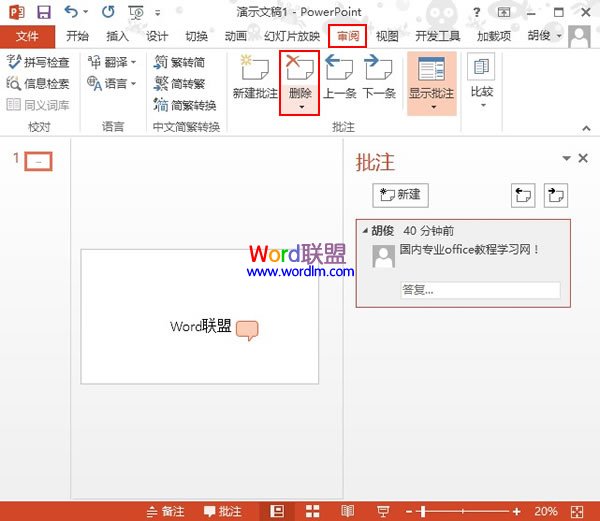Switch to the 动画 tab
600x521 pixels.
[236, 36]
